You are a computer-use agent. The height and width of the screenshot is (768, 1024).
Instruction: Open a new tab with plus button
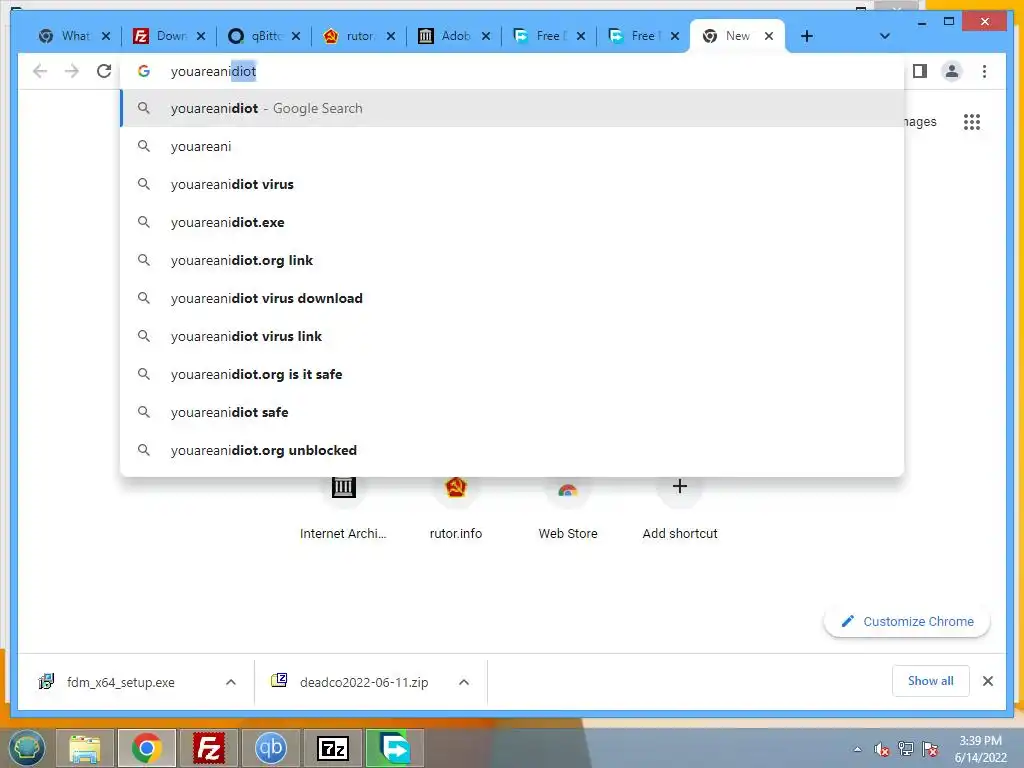(x=807, y=36)
